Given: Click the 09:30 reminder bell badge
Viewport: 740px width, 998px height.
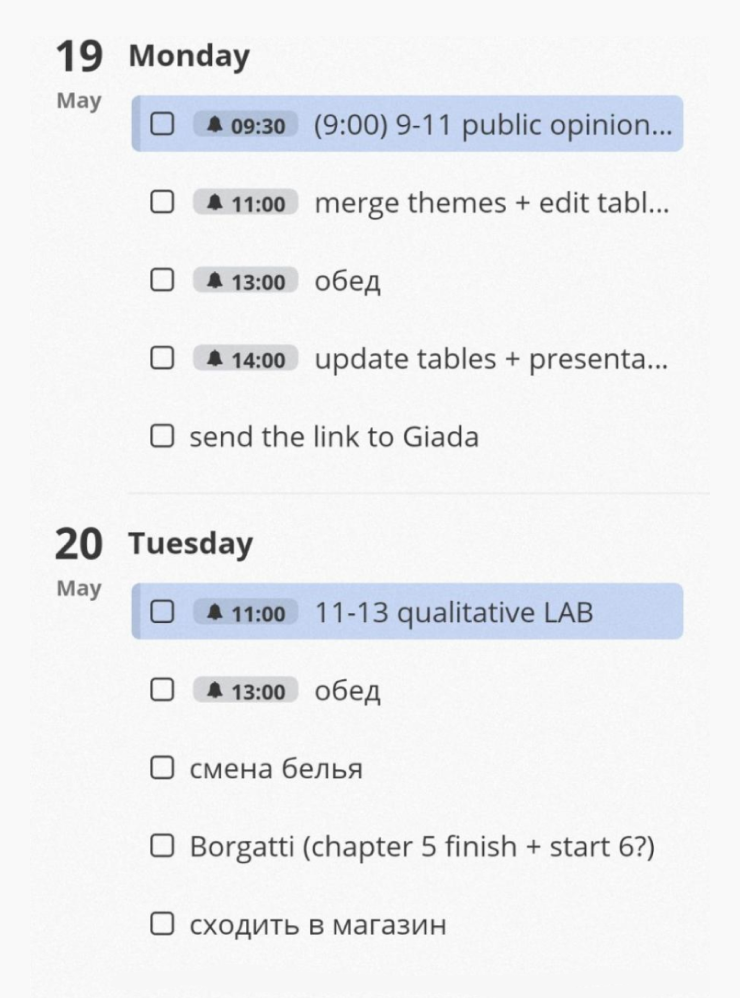Looking at the screenshot, I should (246, 125).
